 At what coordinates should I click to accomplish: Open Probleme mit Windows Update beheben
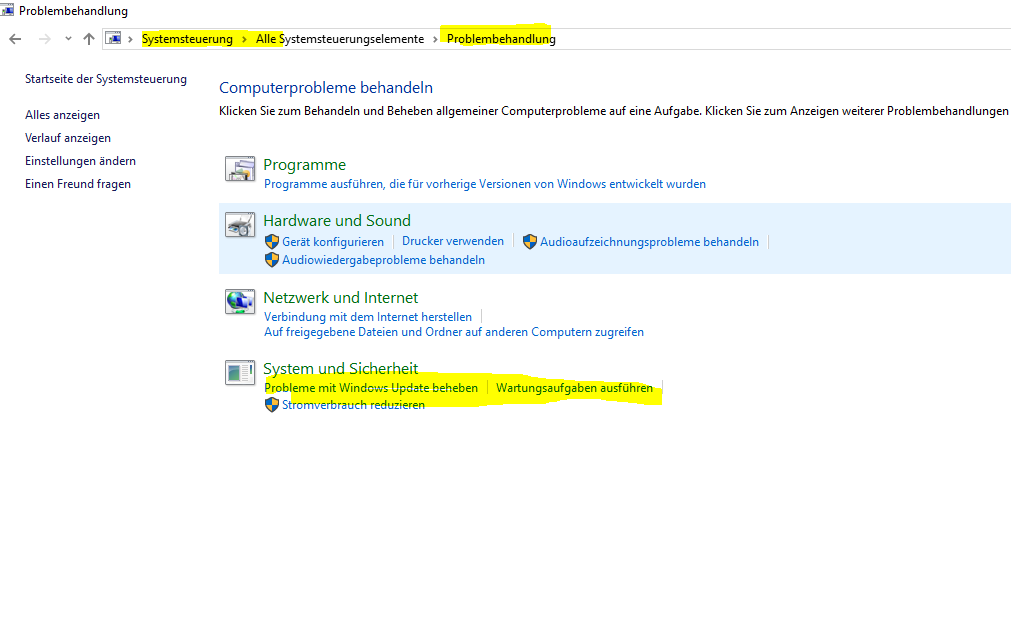[371, 388]
